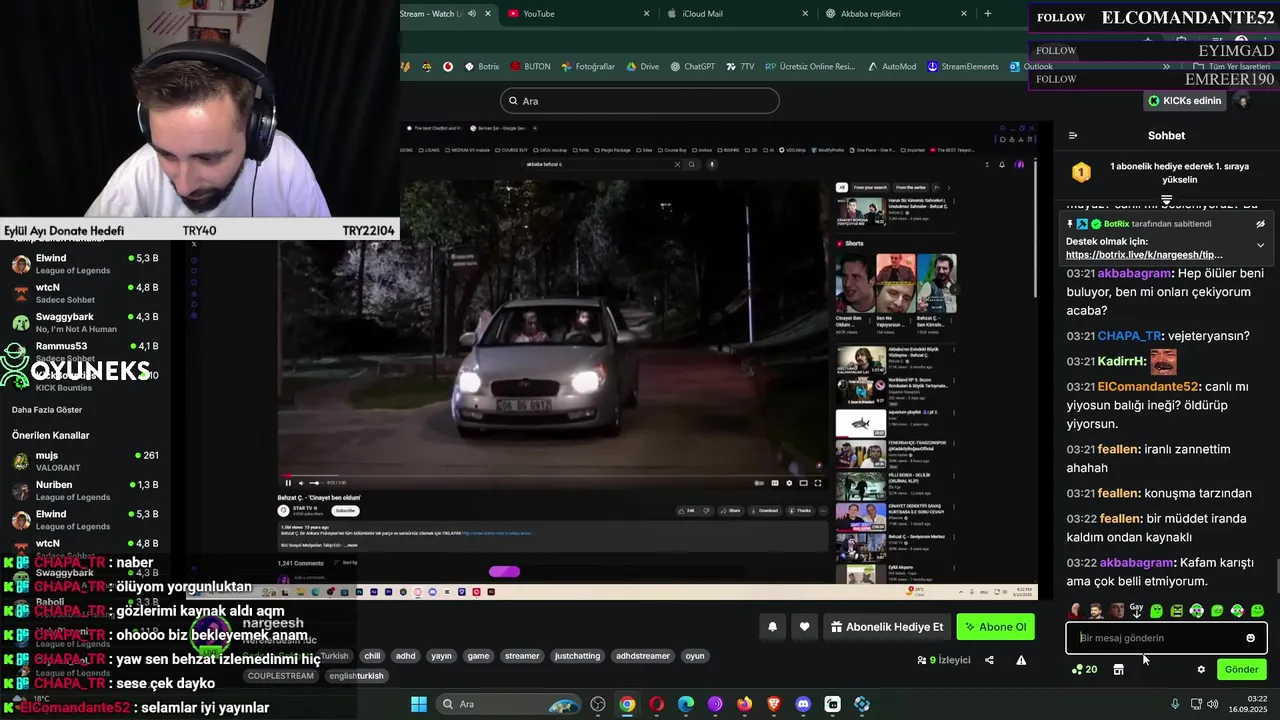The image size is (1280, 720).
Task: Click the Abonelik Hediye Et button
Action: (886, 627)
